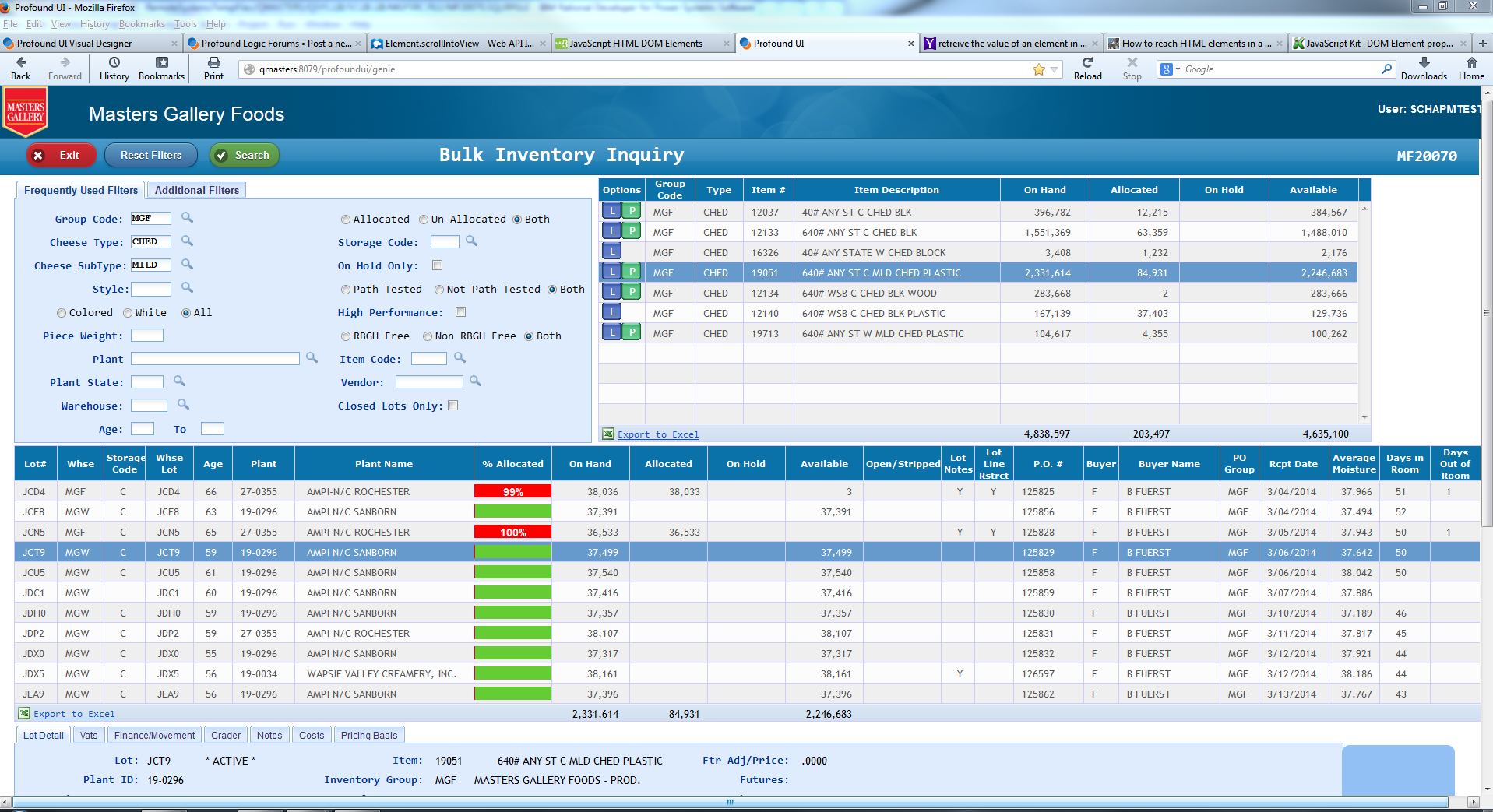Open Warehouse lookup magnifier
1493x812 pixels.
183,405
